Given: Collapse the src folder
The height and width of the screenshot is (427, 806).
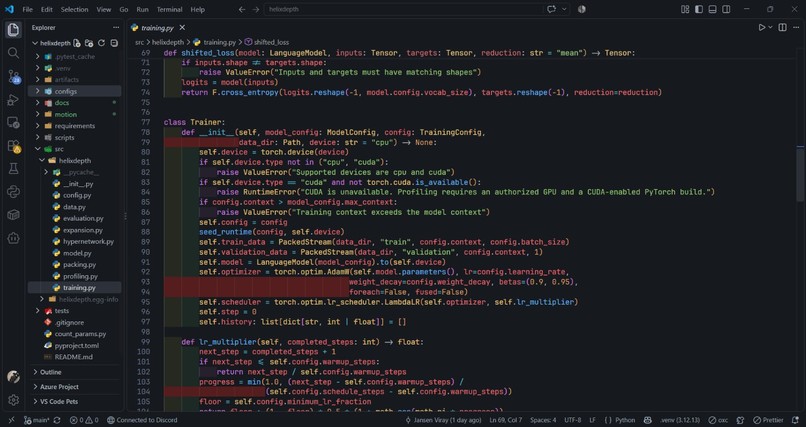Looking at the screenshot, I should [75, 149].
